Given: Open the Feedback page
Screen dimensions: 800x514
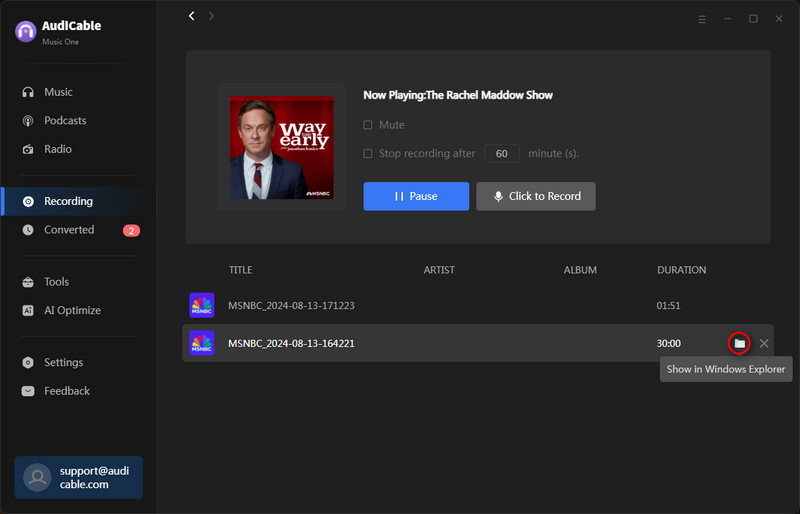Looking at the screenshot, I should coord(56,391).
